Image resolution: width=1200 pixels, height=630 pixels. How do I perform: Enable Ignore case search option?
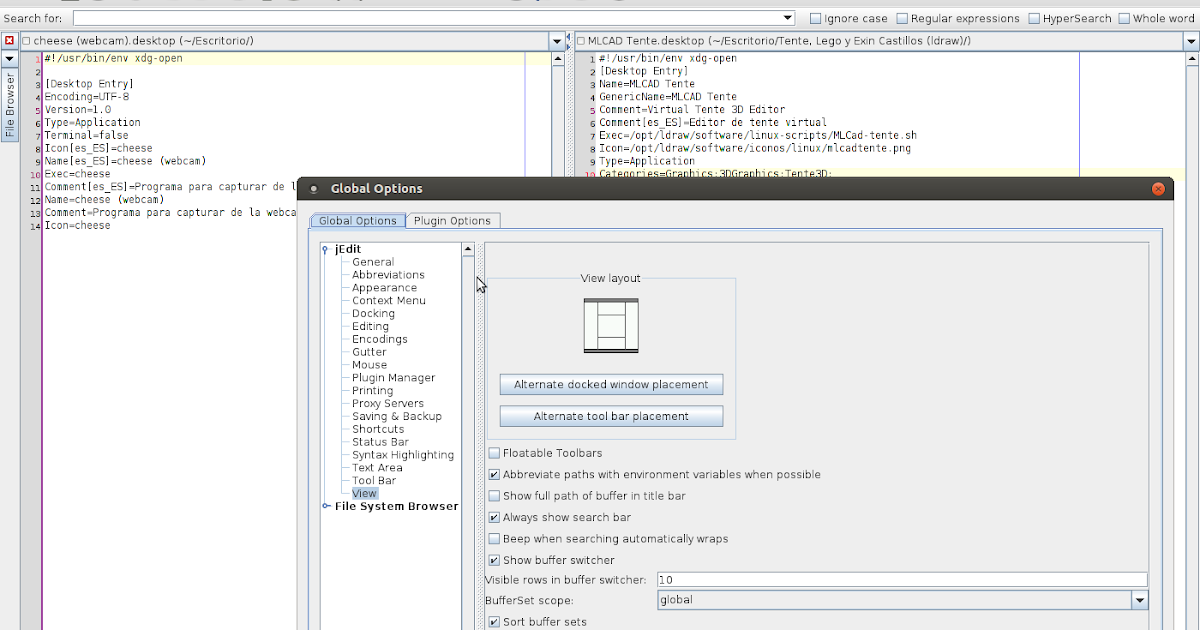[x=848, y=18]
